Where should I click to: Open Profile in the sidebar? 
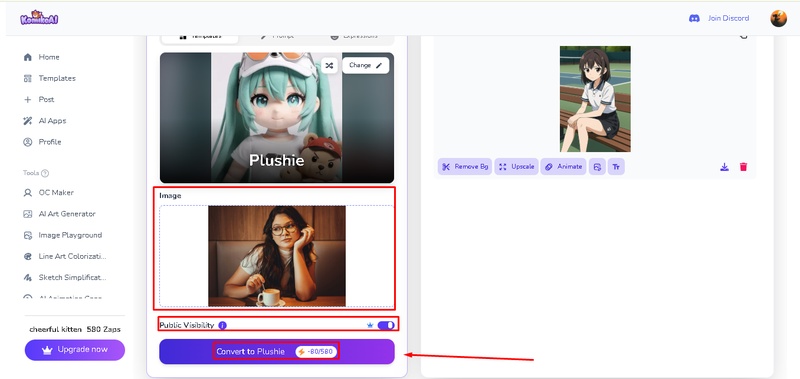coord(42,142)
